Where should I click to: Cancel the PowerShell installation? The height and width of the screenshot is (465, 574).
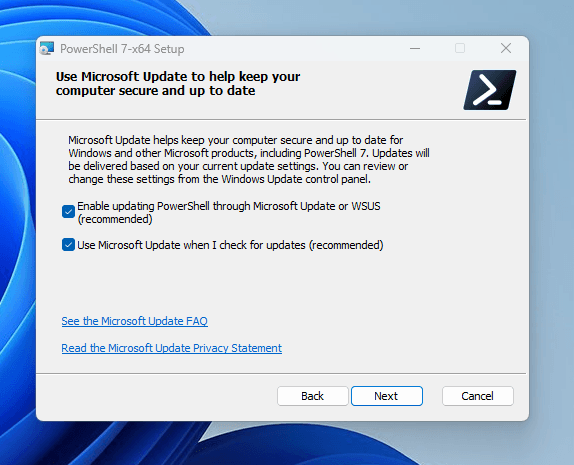(478, 396)
